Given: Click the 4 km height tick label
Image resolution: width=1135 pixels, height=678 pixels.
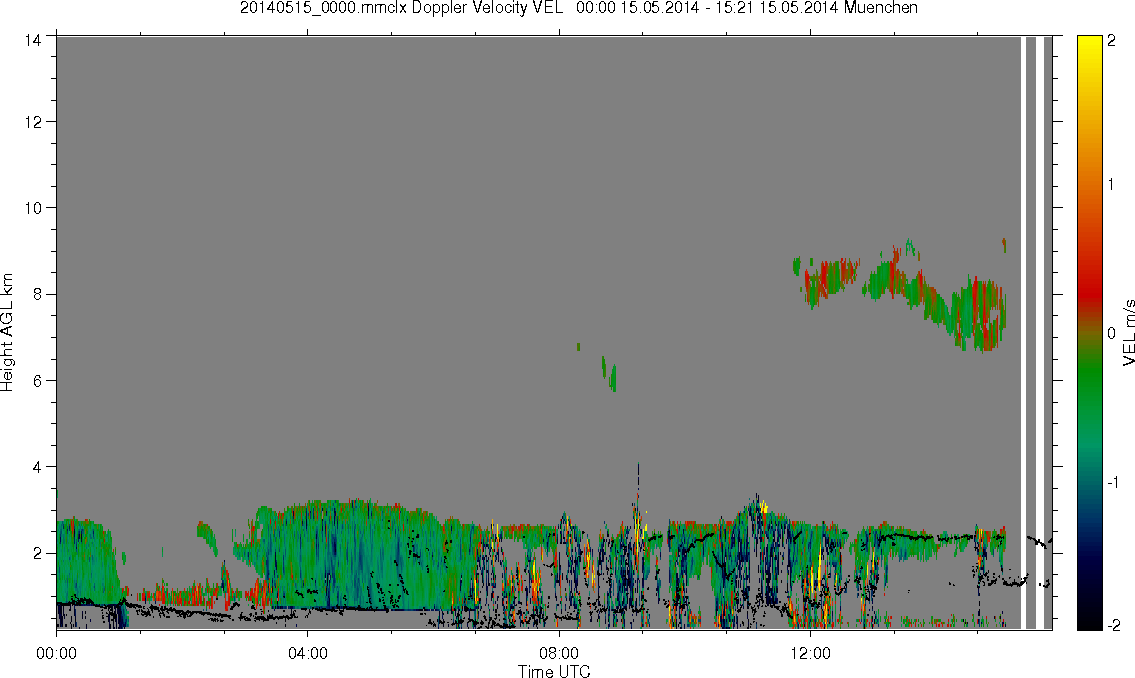Looking at the screenshot, I should [35, 467].
